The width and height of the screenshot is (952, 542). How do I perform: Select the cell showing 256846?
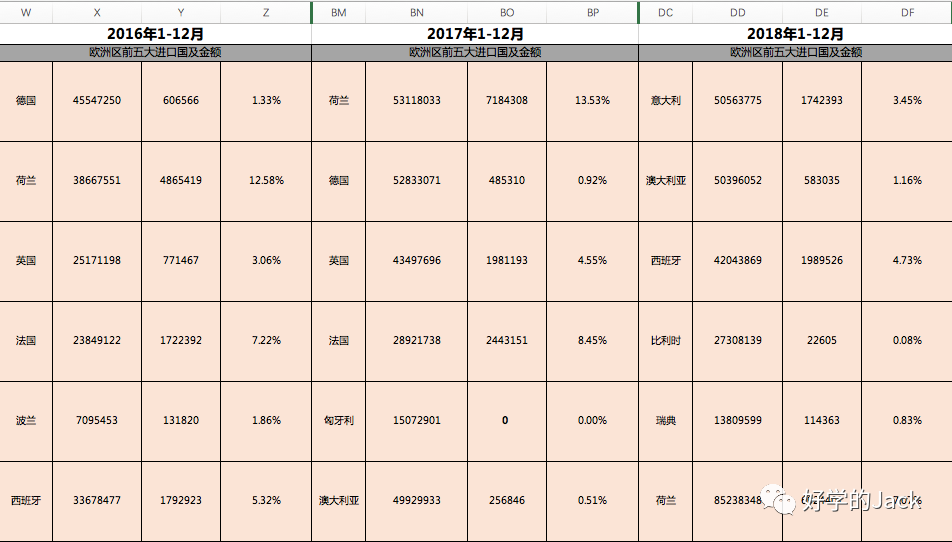pos(507,501)
